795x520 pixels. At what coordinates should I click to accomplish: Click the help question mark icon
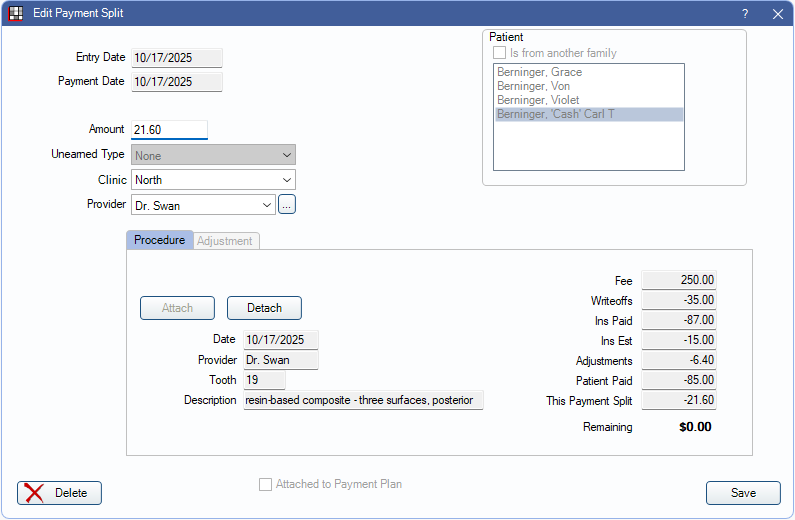(x=745, y=14)
